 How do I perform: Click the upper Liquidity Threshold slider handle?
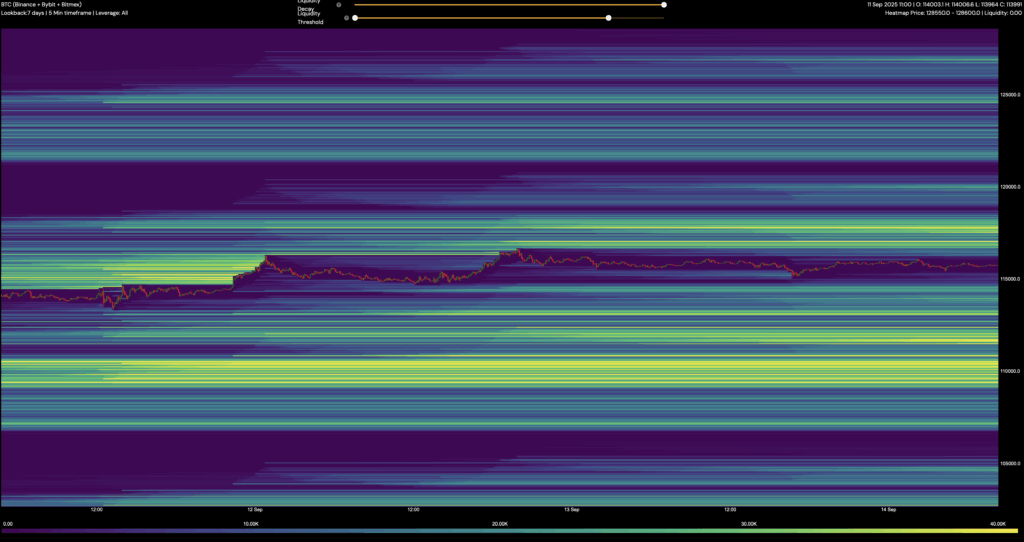point(608,18)
